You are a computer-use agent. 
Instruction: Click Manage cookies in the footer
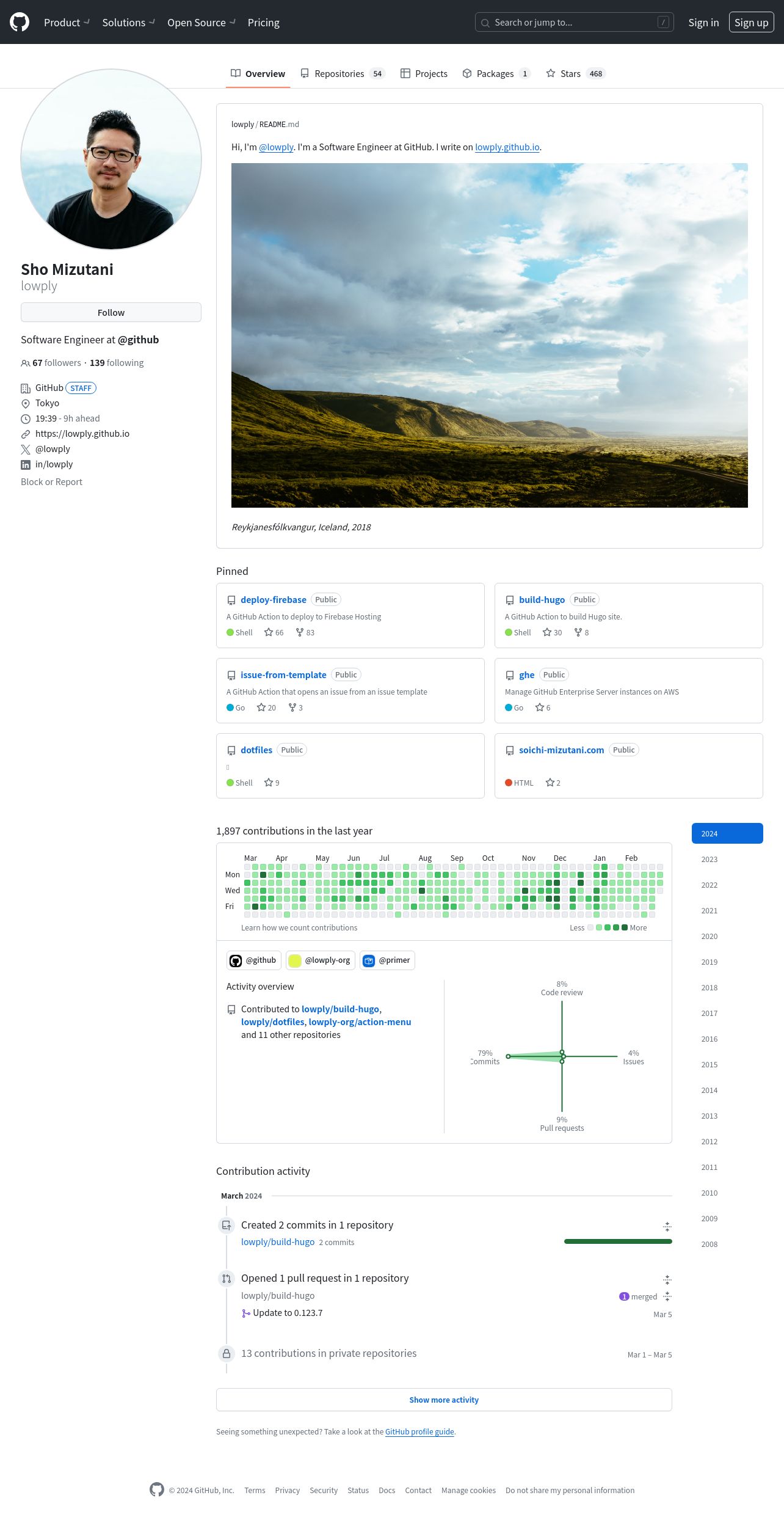click(x=468, y=1490)
